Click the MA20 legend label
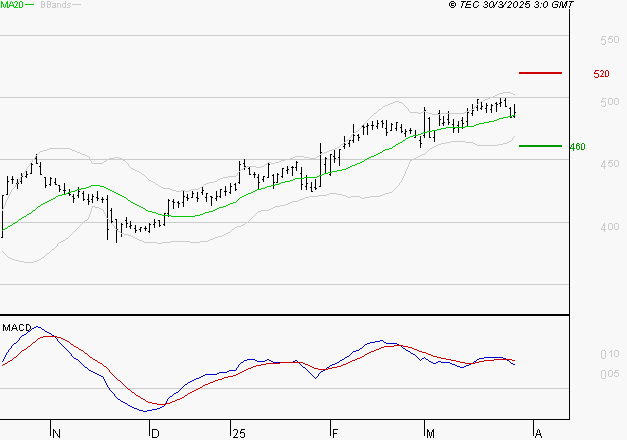This screenshot has width=627, height=440. click(12, 5)
